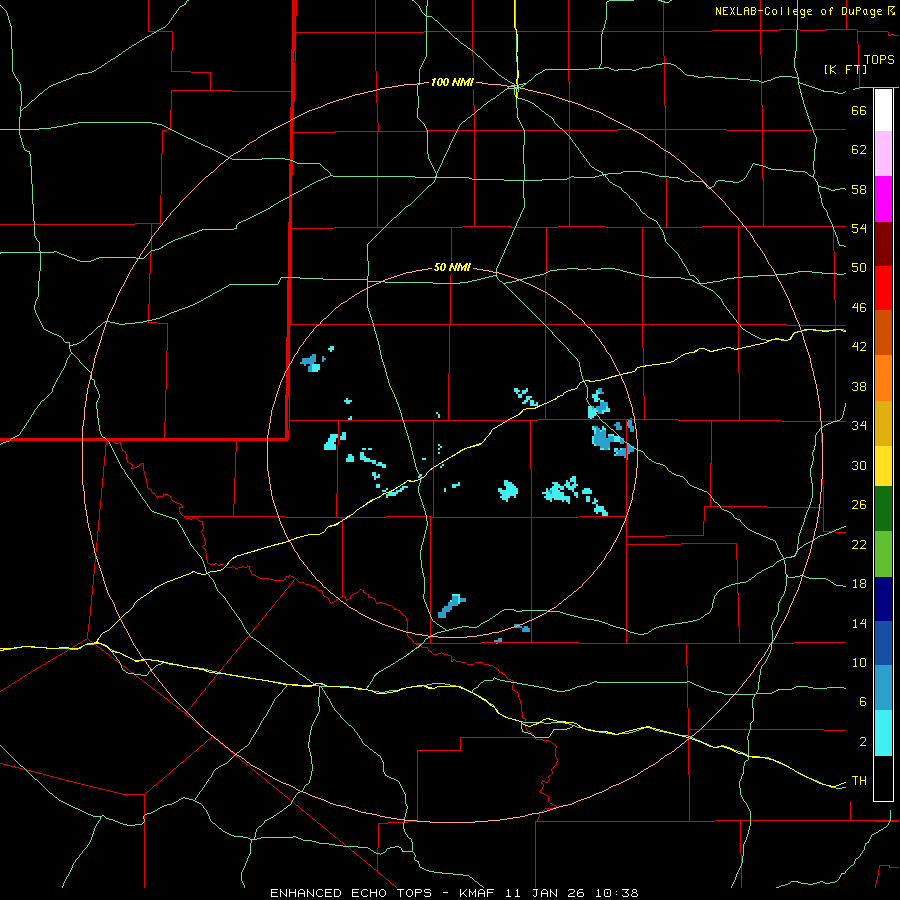
Task: Click the dark red (maroon) legend swatch
Action: 883,244
